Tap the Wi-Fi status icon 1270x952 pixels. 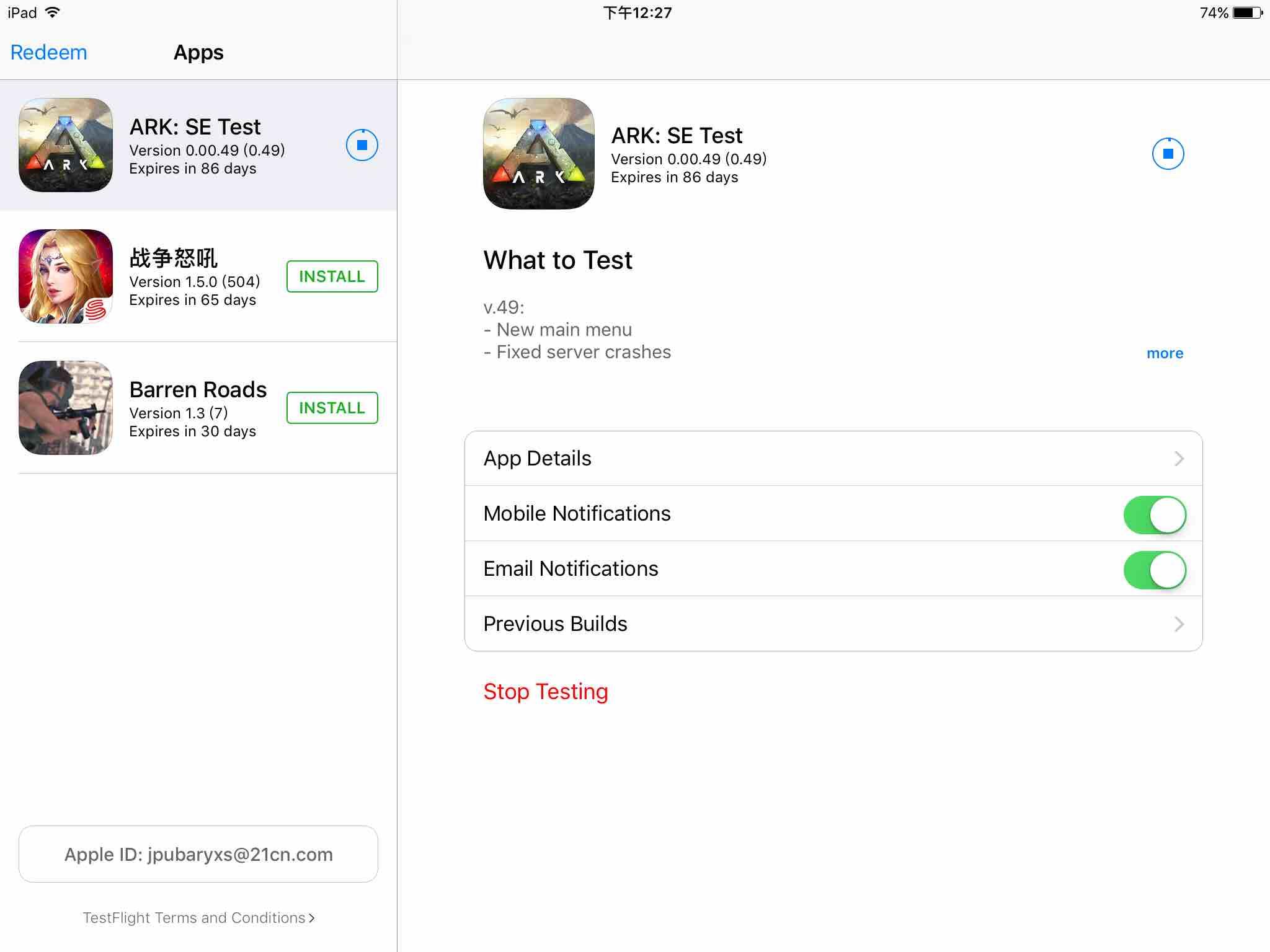click(53, 12)
